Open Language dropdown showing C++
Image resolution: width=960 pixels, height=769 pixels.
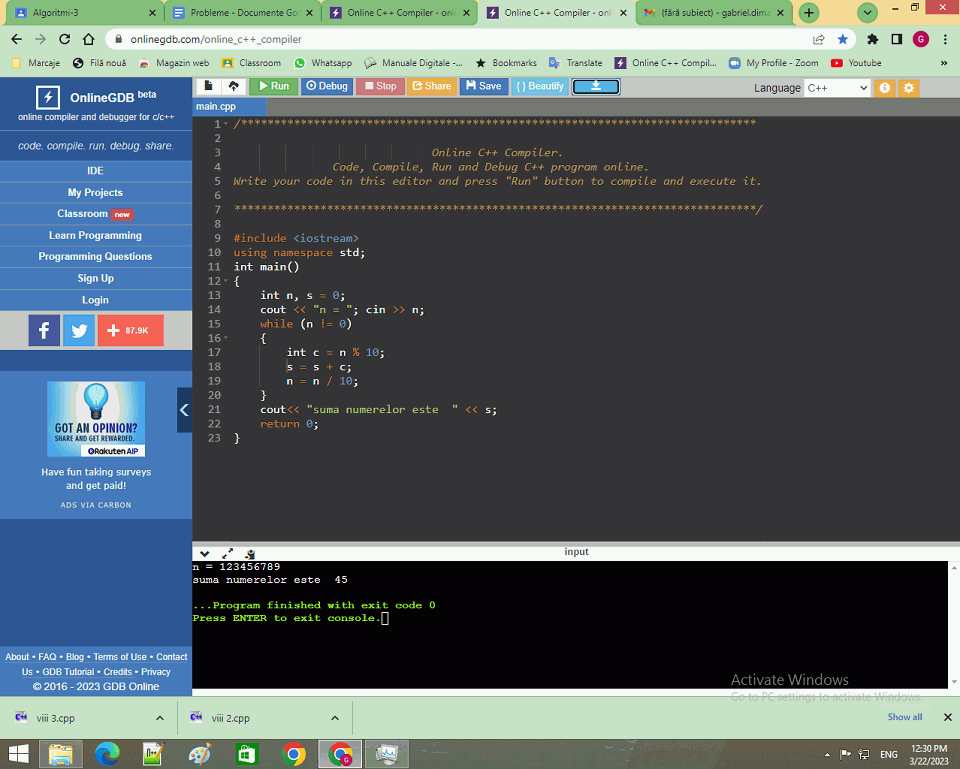pyautogui.click(x=837, y=88)
